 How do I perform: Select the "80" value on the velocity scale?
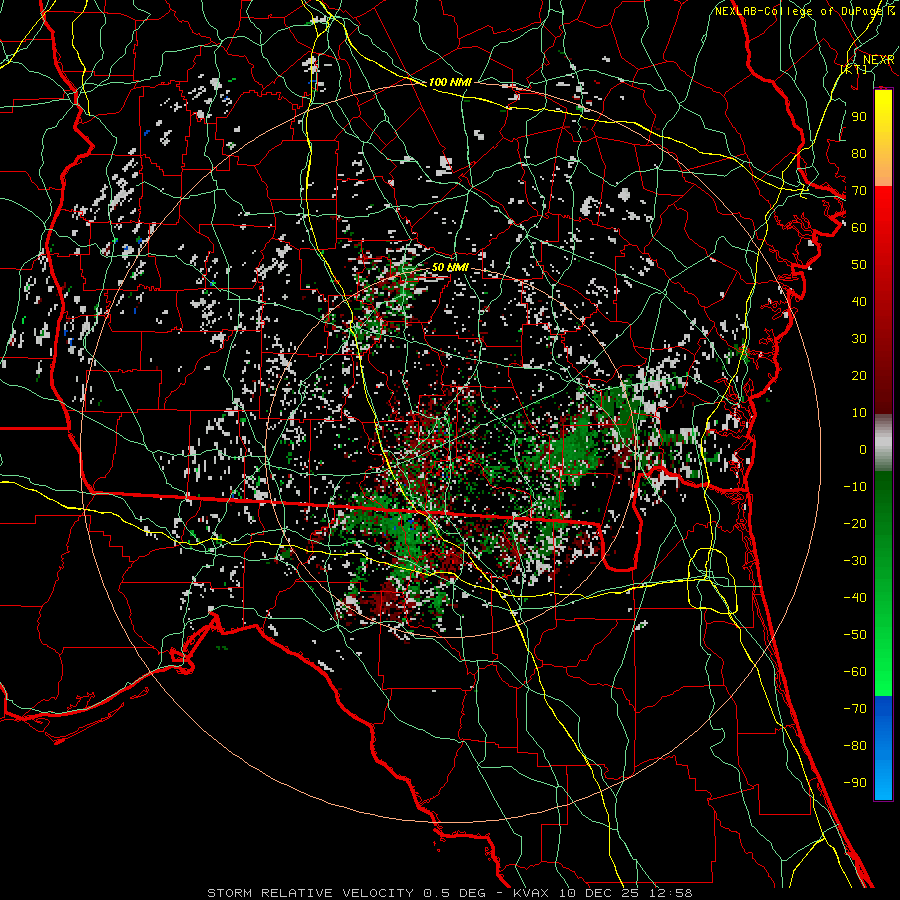coord(859,153)
